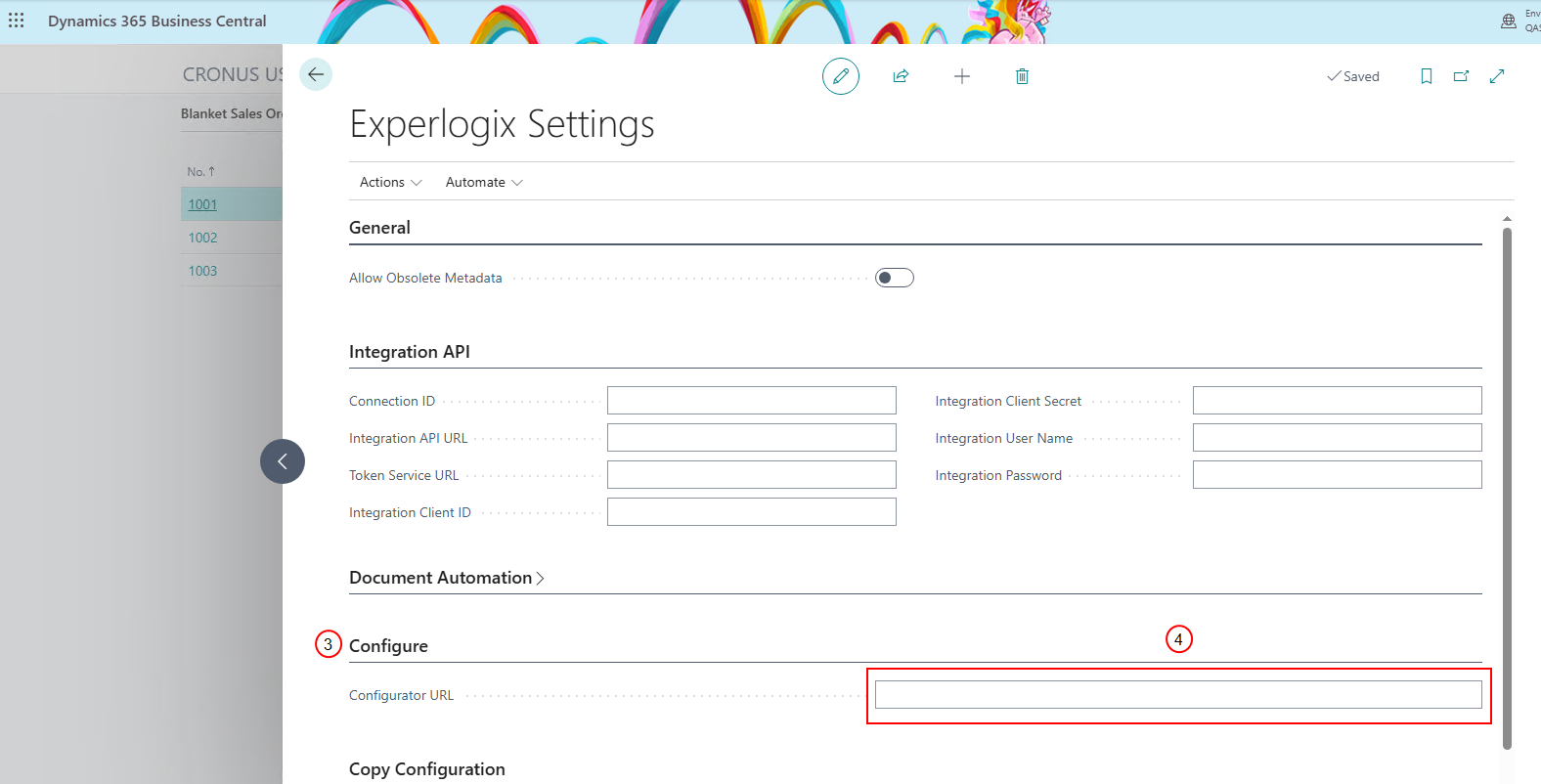The height and width of the screenshot is (784, 1541).
Task: Create a new record with plus icon
Action: point(962,76)
